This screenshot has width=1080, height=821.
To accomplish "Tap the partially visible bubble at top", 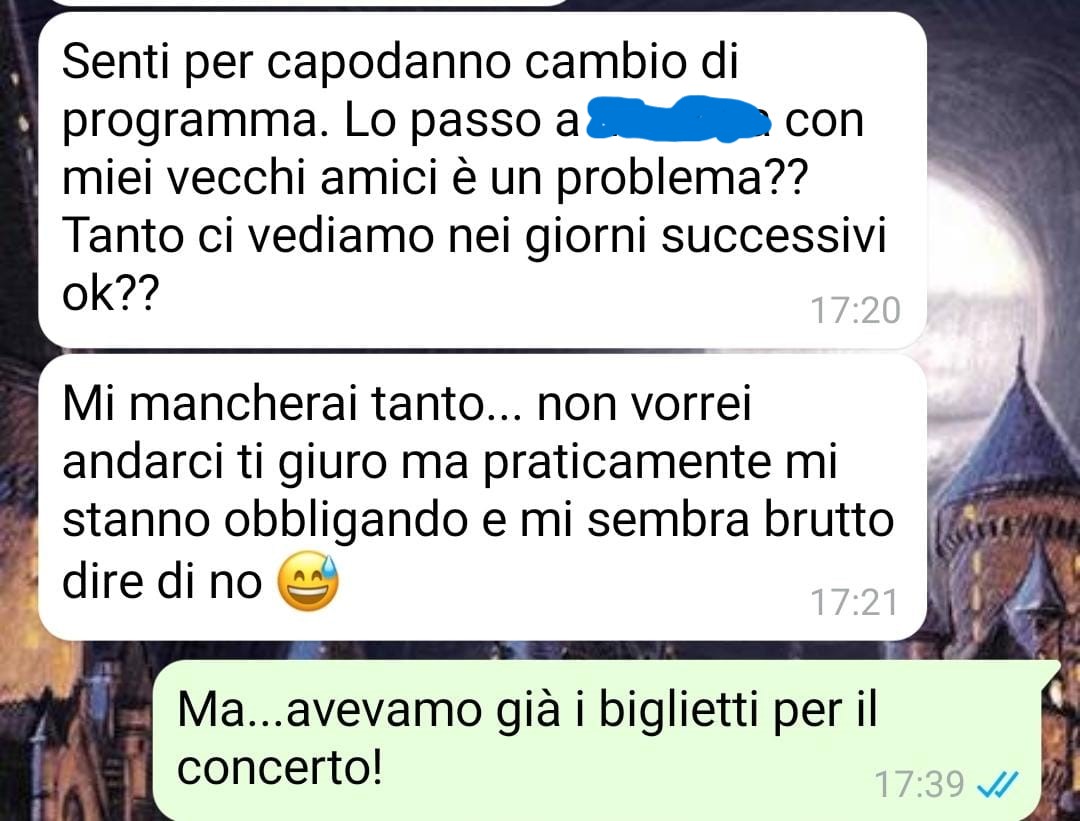I will point(309,2).
